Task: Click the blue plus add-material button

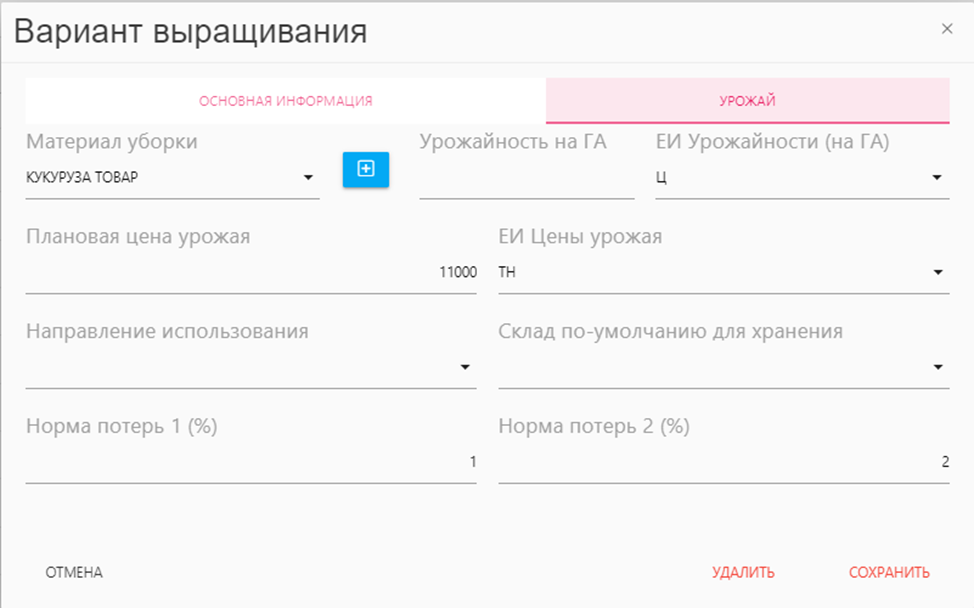Action: tap(366, 169)
